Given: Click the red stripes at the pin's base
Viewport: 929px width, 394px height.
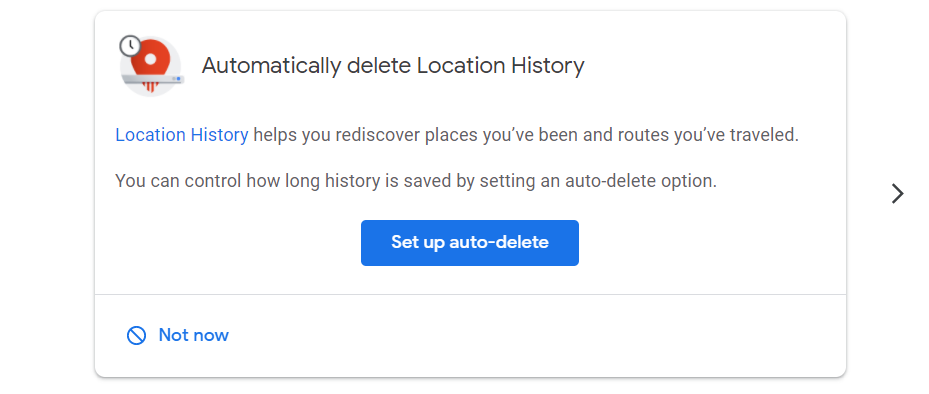Looking at the screenshot, I should click(151, 88).
